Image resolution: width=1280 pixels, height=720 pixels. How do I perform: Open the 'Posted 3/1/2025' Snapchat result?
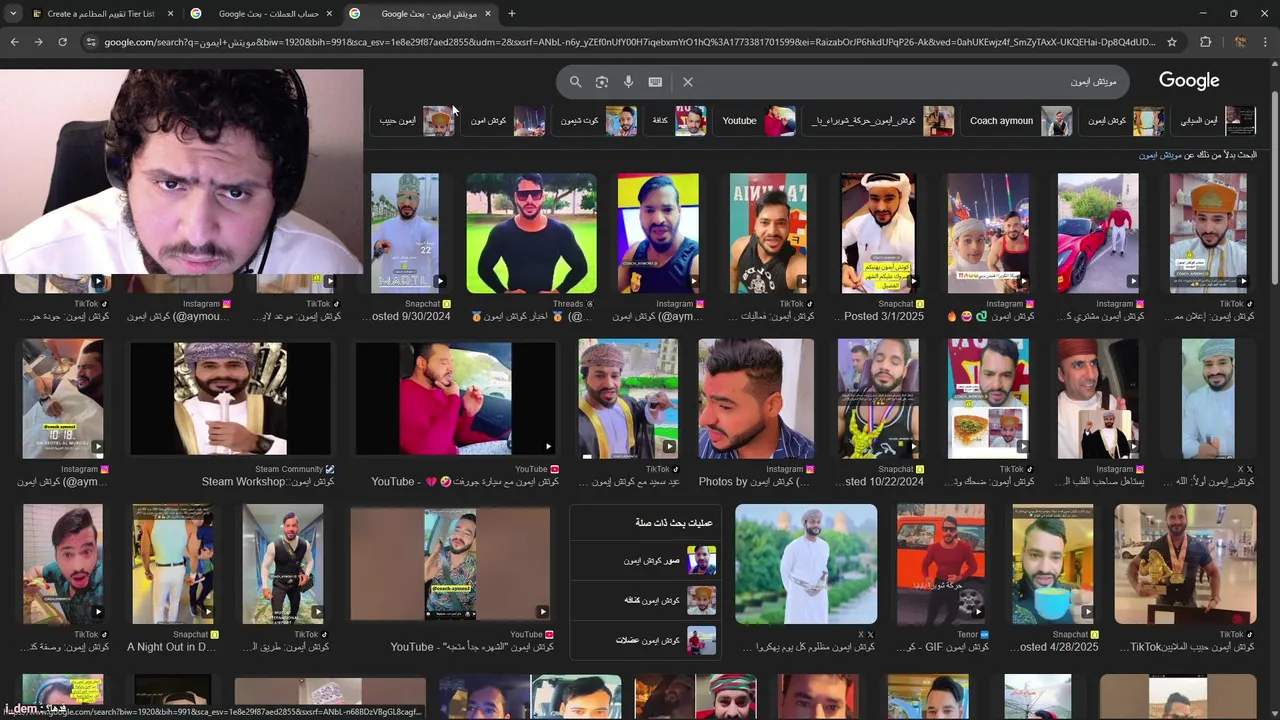(878, 233)
